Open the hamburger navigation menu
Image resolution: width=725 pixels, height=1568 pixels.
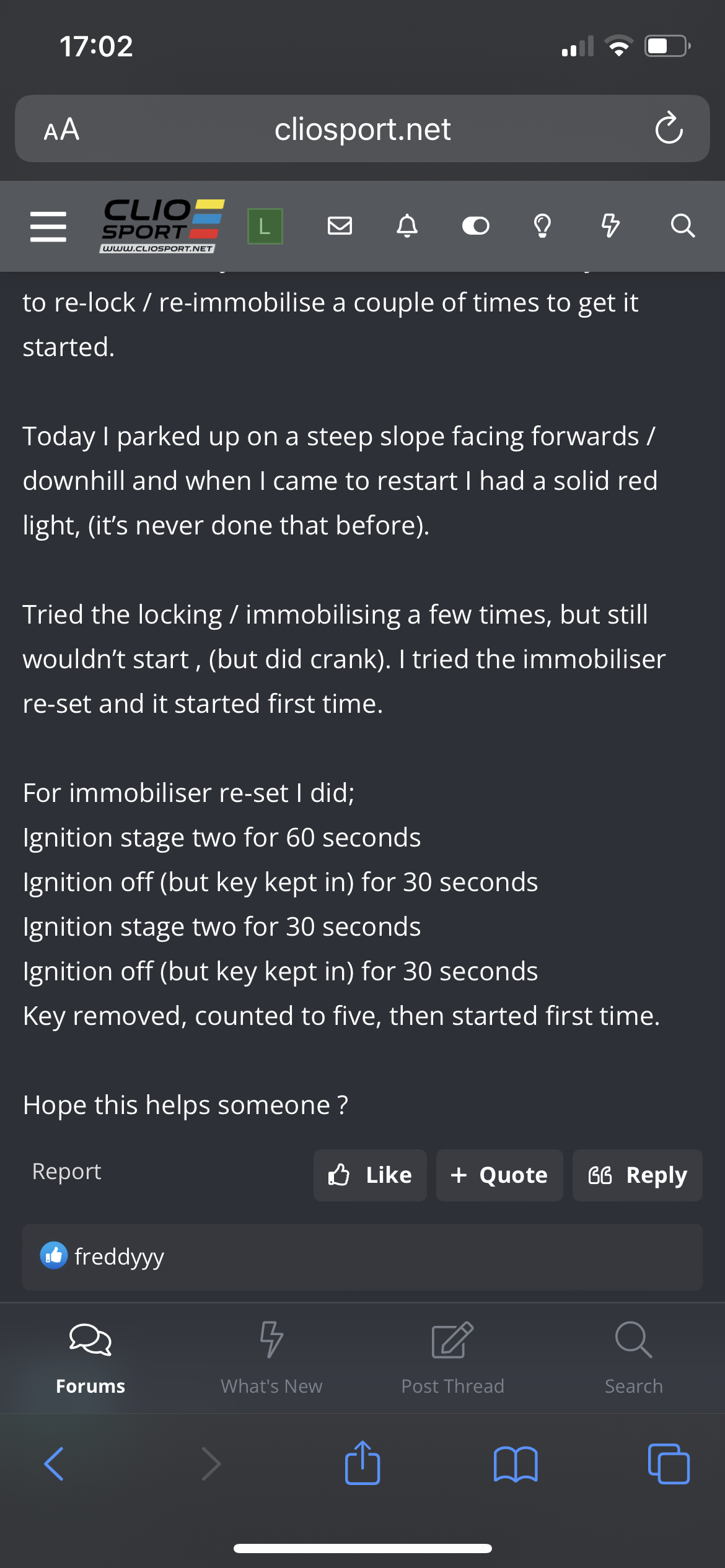[x=48, y=226]
